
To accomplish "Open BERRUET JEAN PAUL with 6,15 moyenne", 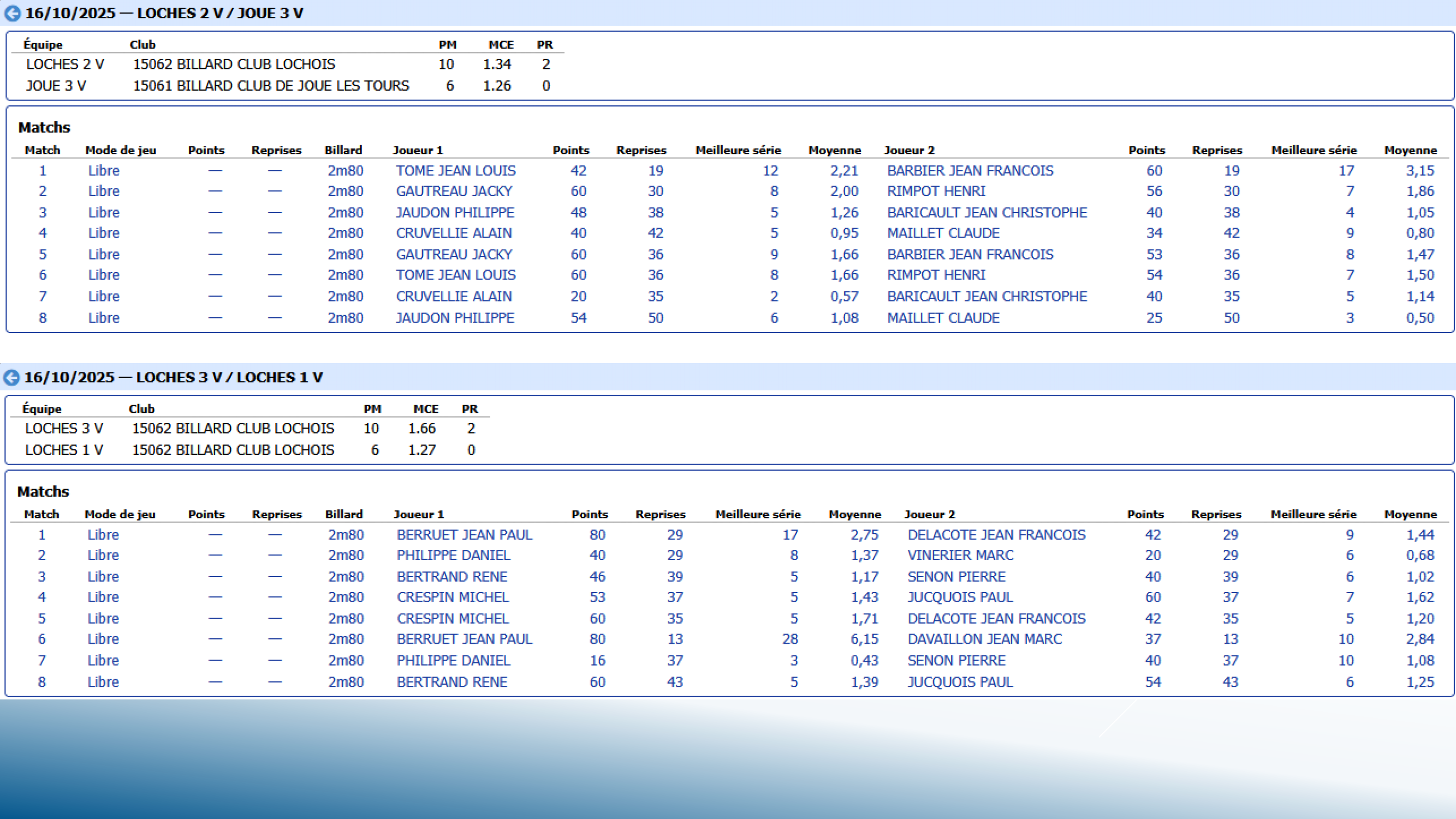I will pyautogui.click(x=464, y=639).
